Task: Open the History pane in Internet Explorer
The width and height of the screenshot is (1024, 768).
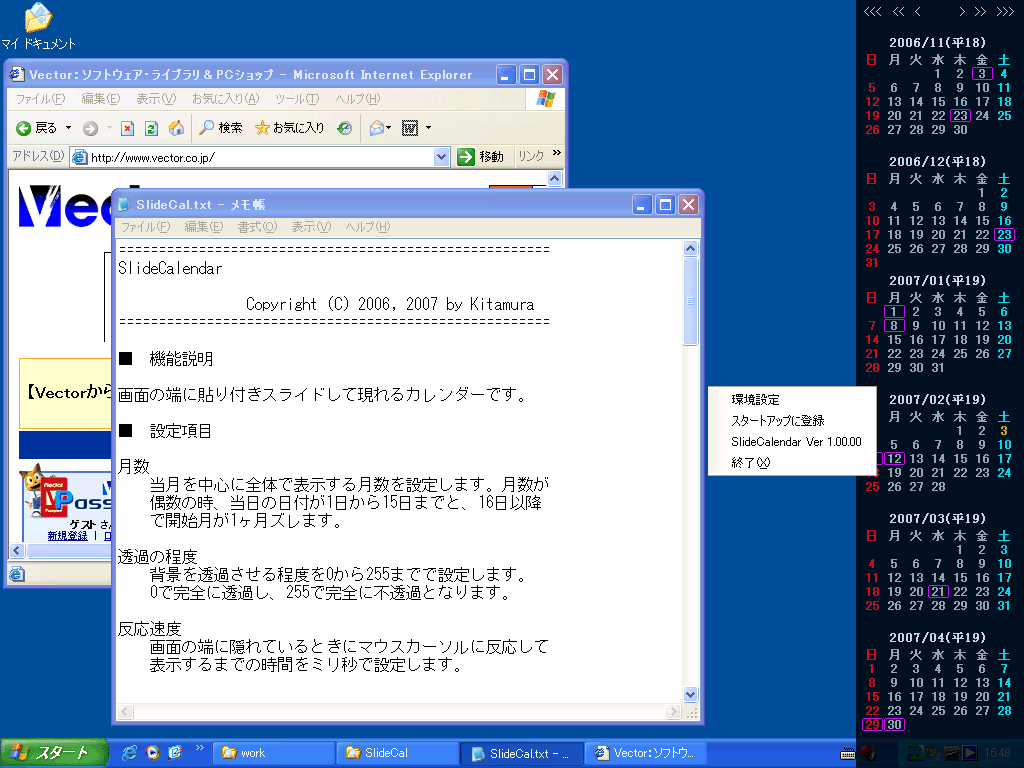Action: 345,129
